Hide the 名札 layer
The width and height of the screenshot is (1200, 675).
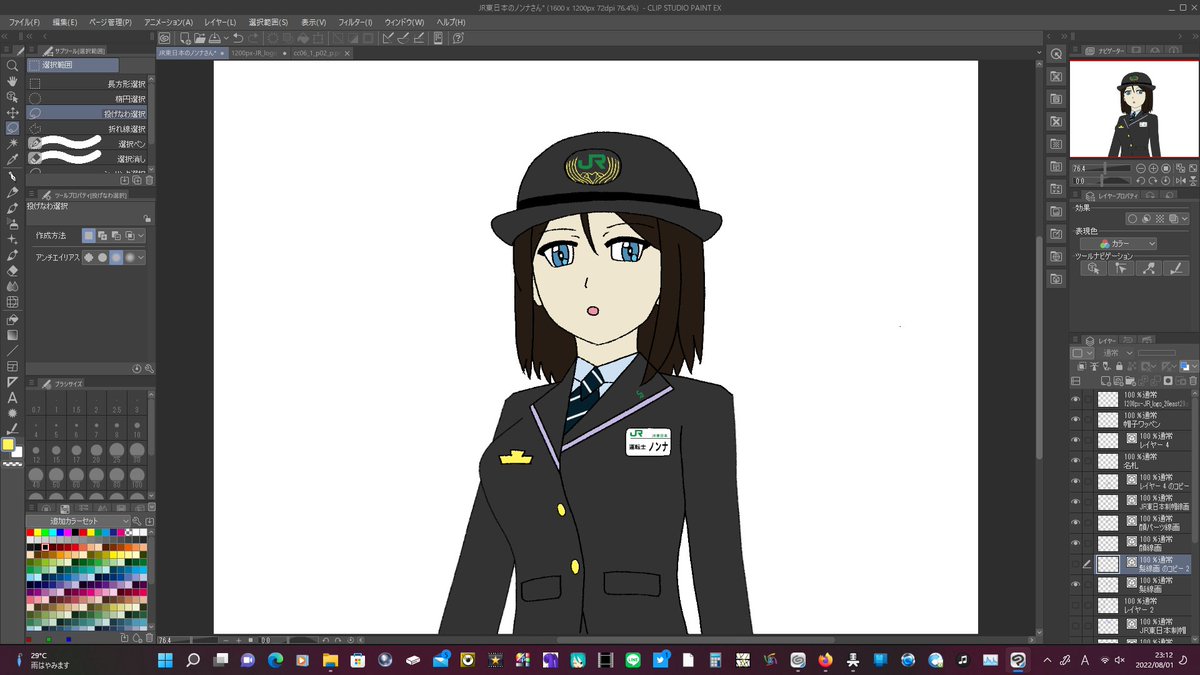(x=1076, y=461)
